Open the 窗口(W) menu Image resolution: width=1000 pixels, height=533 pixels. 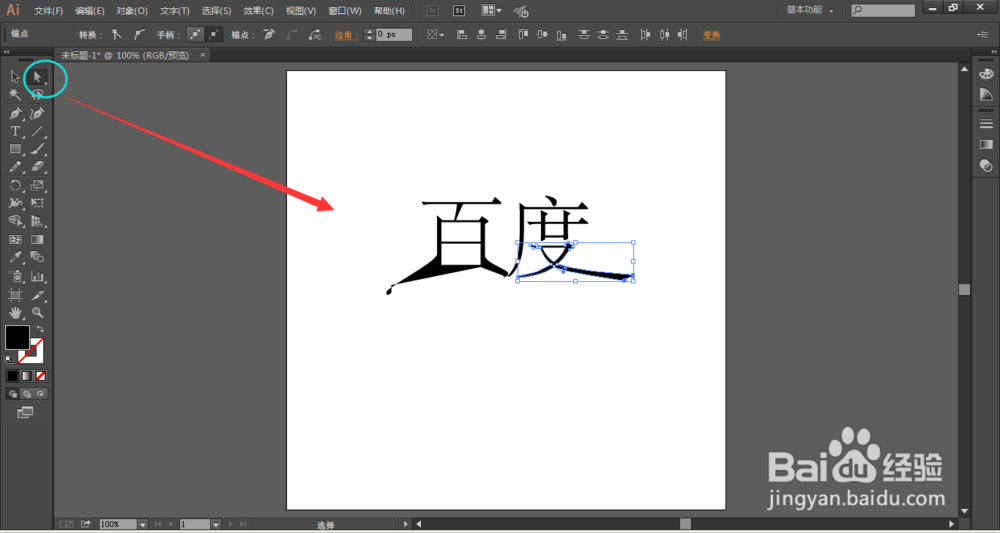[x=344, y=11]
